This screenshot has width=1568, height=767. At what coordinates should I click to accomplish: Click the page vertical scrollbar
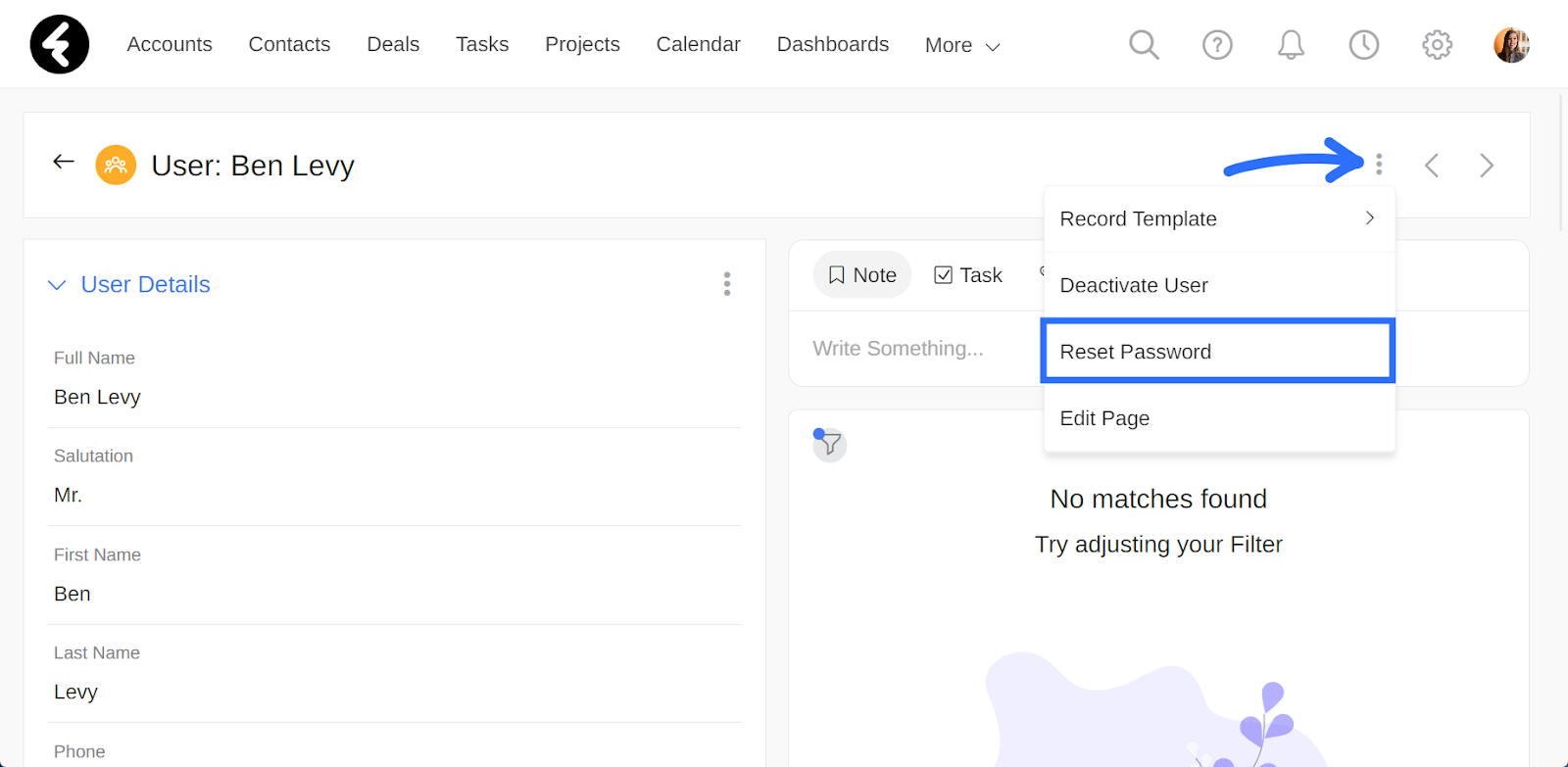pyautogui.click(x=1562, y=162)
